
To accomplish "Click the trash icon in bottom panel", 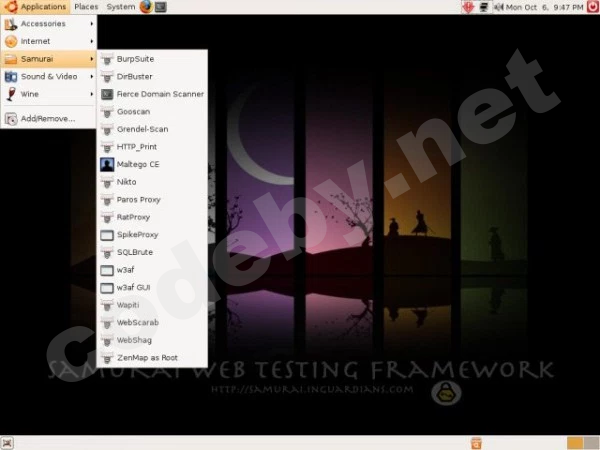I will (x=476, y=443).
